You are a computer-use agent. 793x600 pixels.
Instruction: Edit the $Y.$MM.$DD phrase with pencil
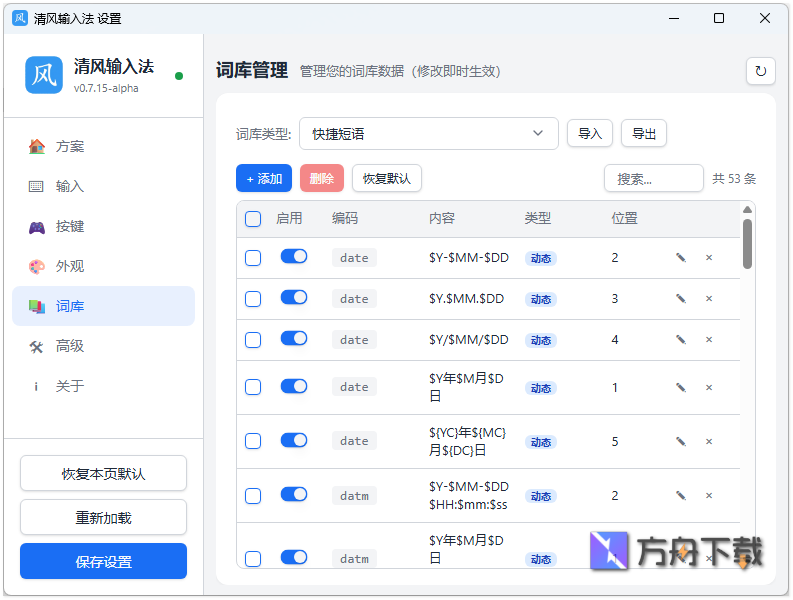[681, 299]
